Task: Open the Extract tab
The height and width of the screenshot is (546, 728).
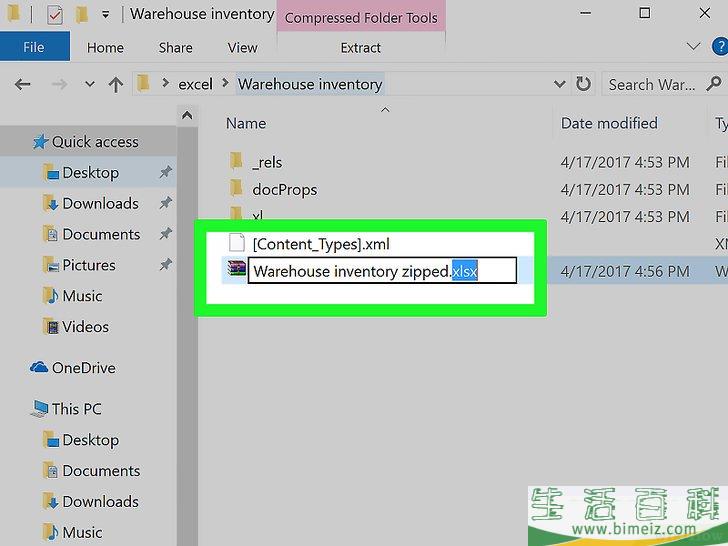Action: [x=360, y=47]
